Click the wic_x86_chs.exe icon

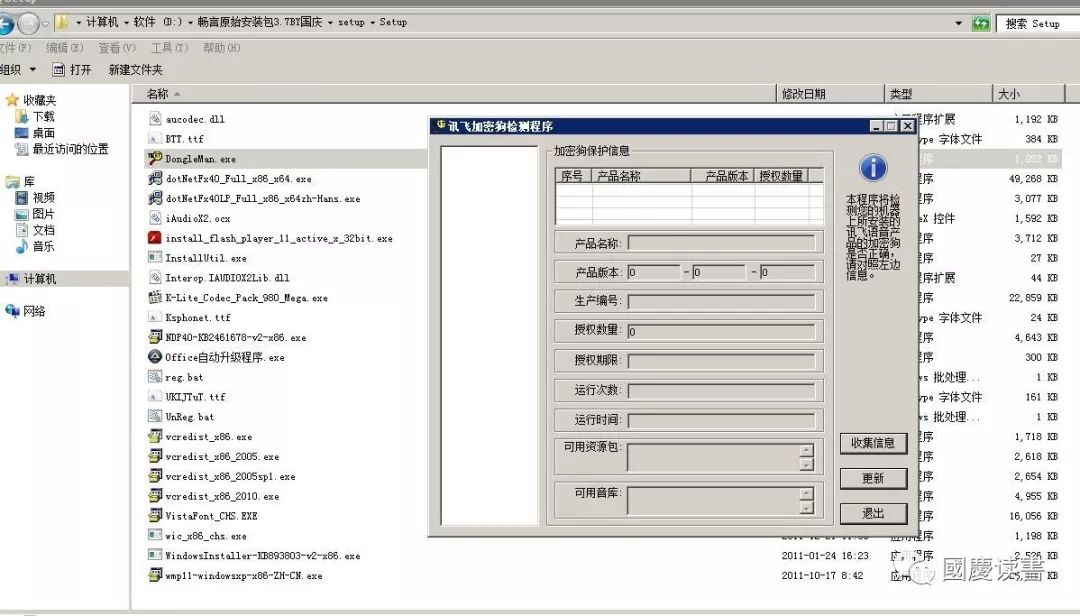click(x=155, y=535)
